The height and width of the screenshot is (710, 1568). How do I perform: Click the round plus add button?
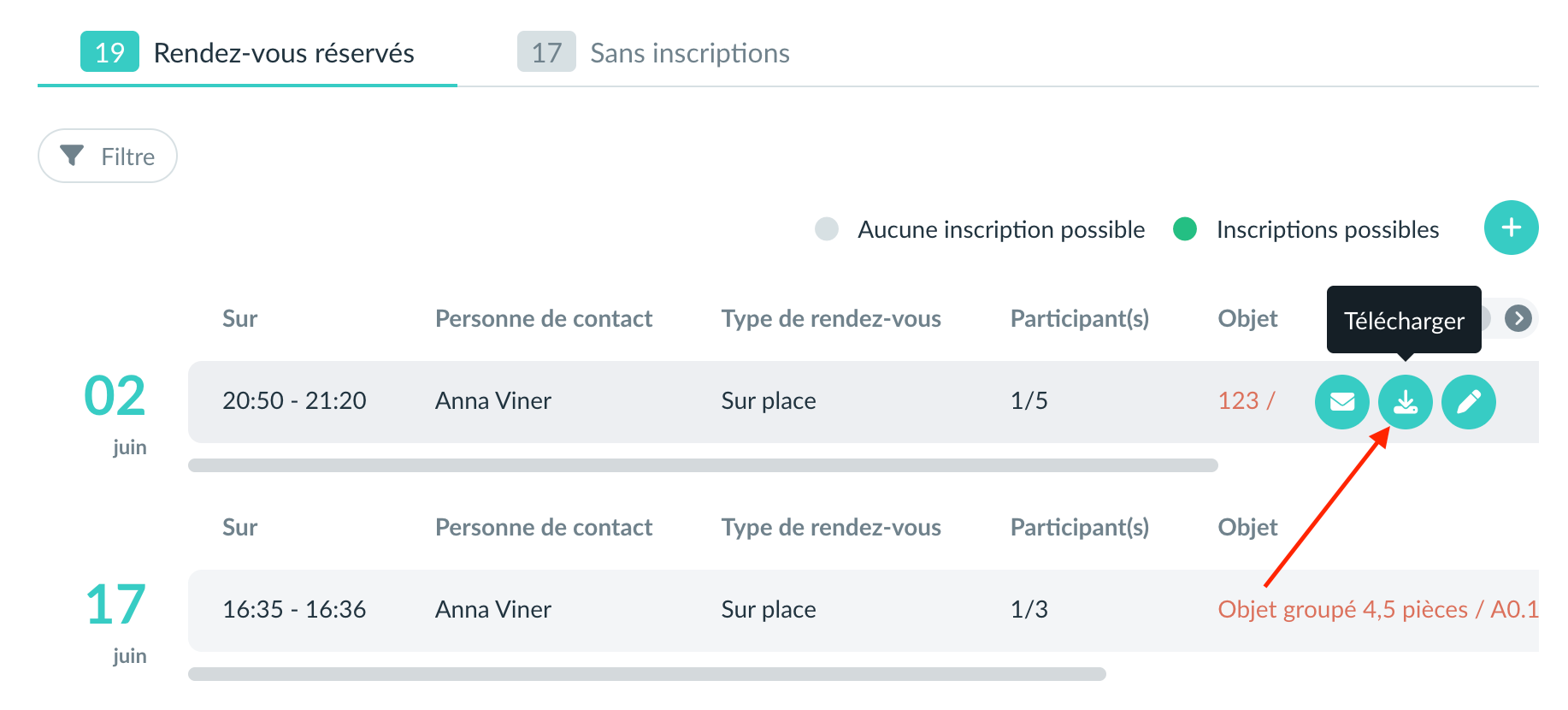(1511, 228)
